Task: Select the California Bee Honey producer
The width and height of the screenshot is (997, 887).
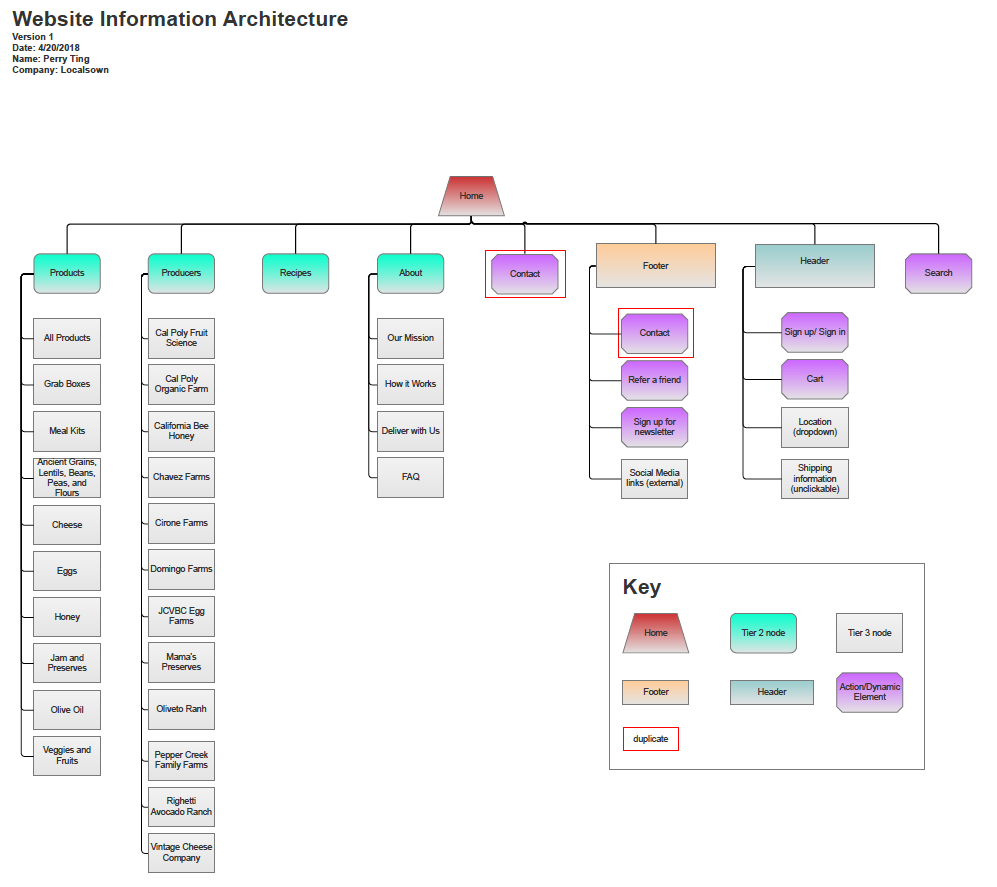Action: [x=181, y=431]
